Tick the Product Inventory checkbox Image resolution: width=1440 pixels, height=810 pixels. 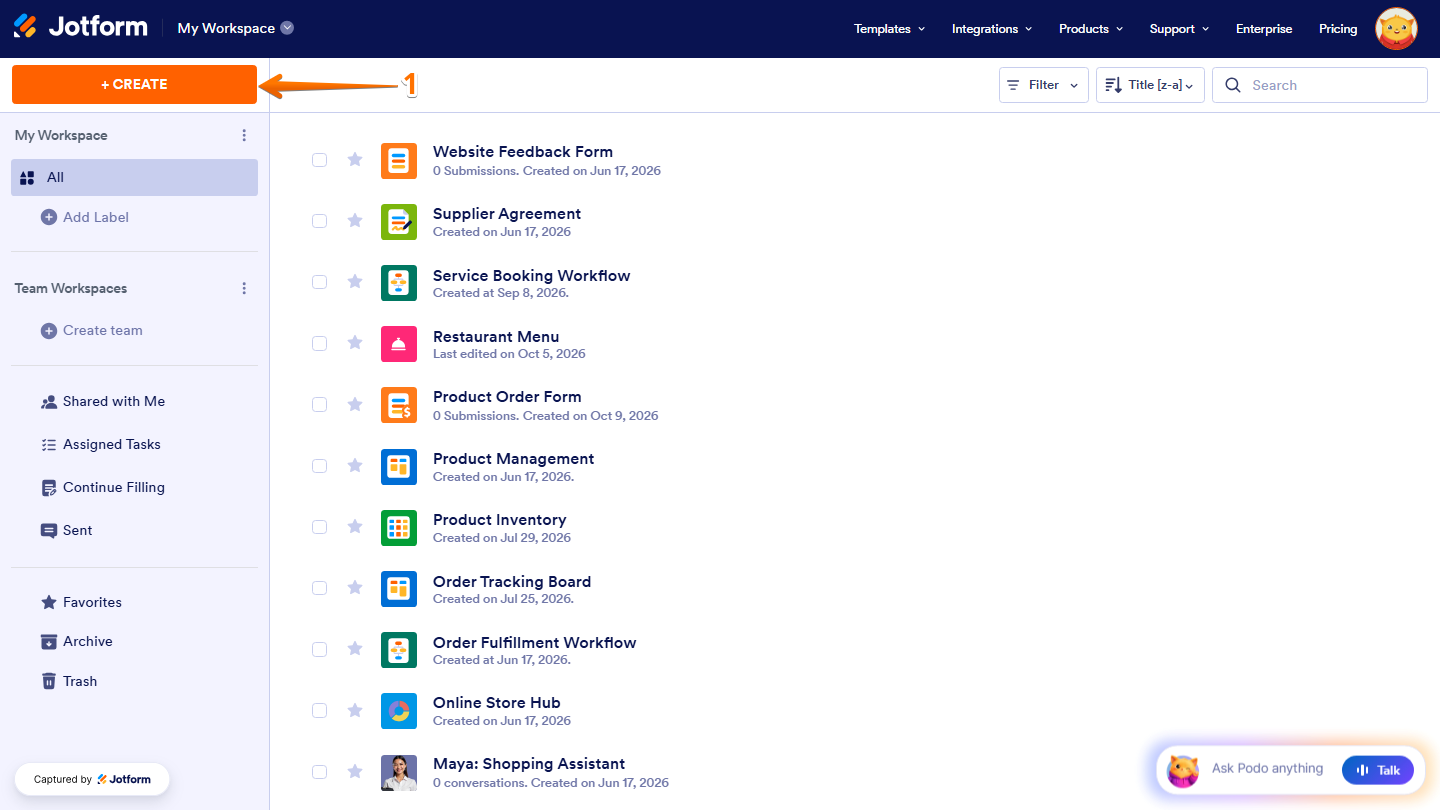319,527
